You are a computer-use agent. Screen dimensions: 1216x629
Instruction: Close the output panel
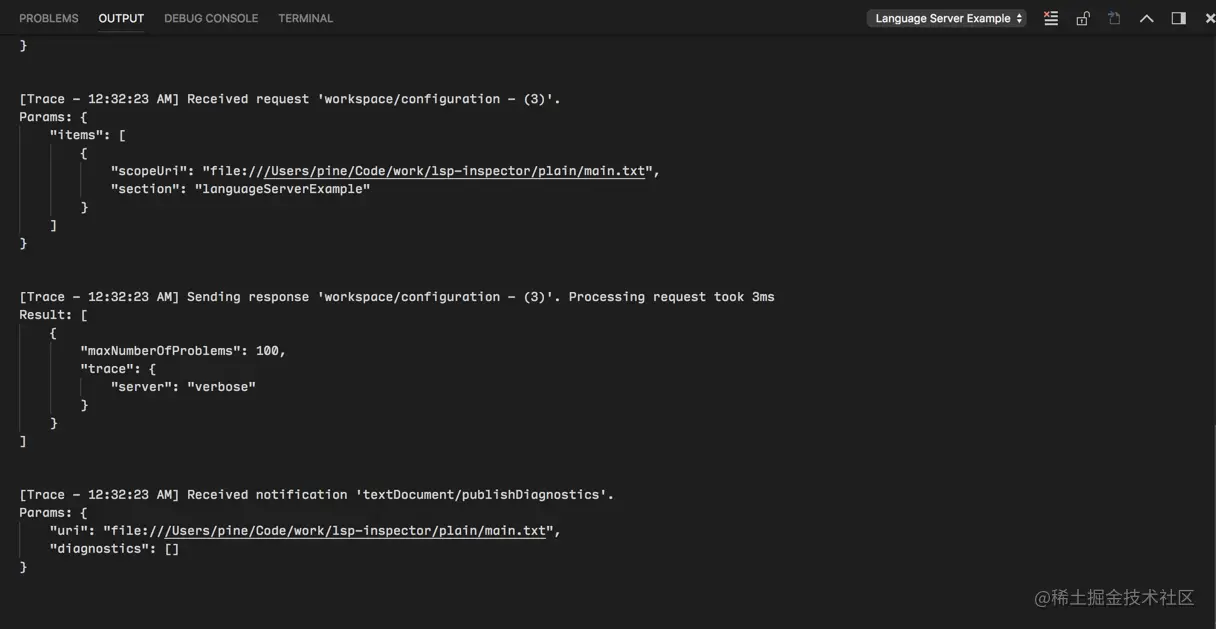(1209, 18)
